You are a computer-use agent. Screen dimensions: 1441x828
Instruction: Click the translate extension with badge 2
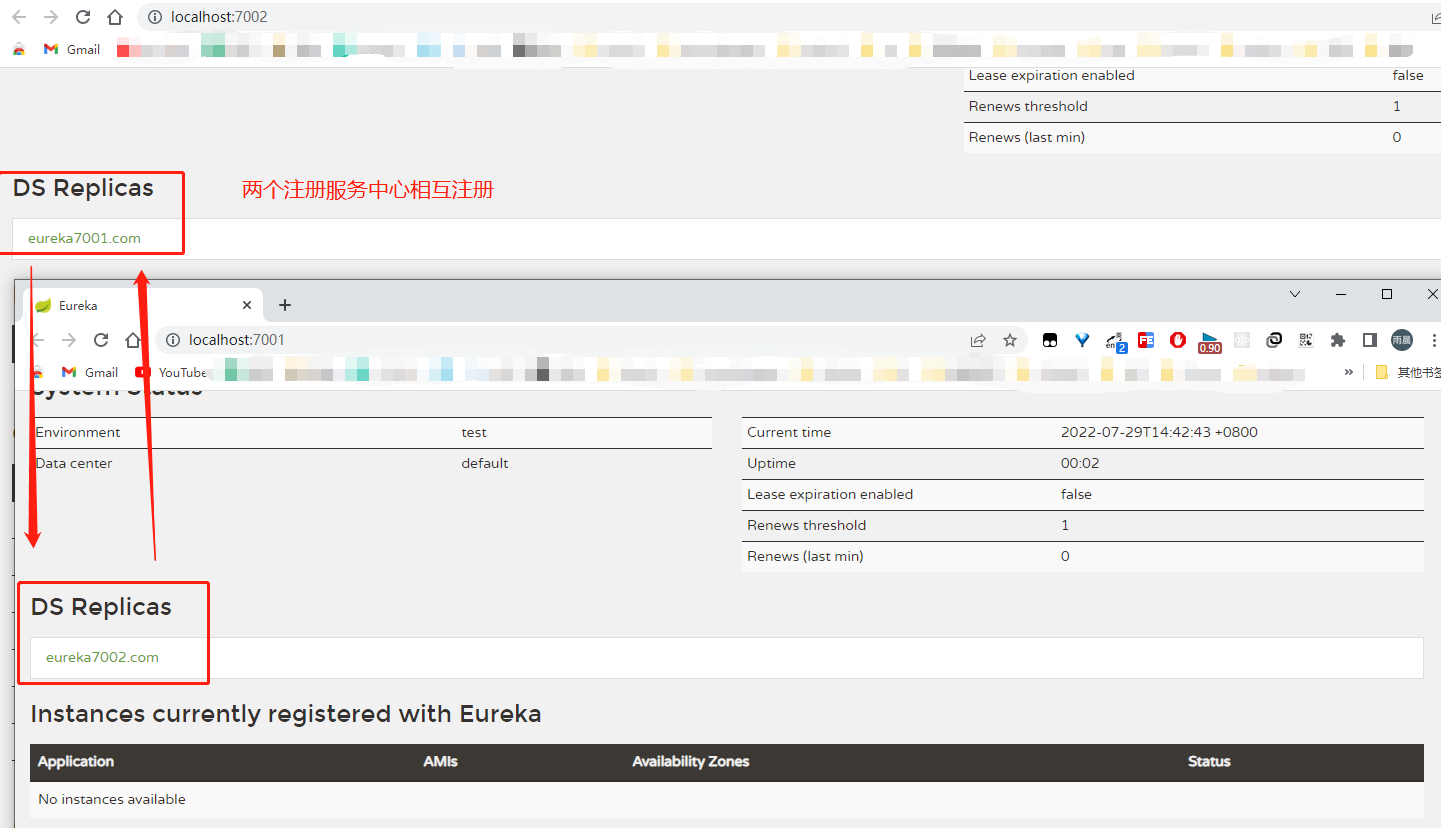pyautogui.click(x=1116, y=341)
